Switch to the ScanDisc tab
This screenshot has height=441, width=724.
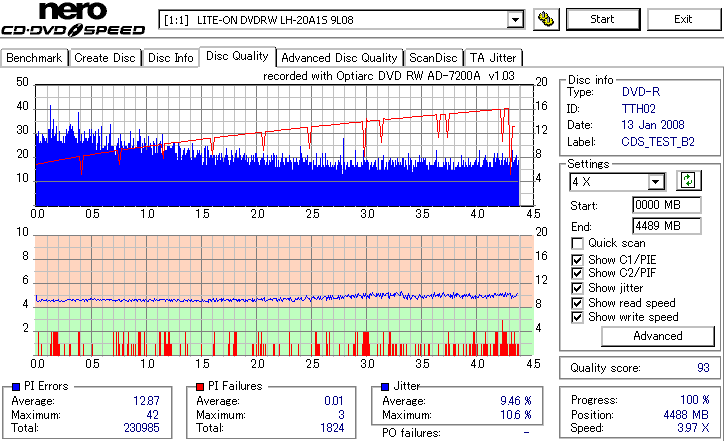click(433, 58)
